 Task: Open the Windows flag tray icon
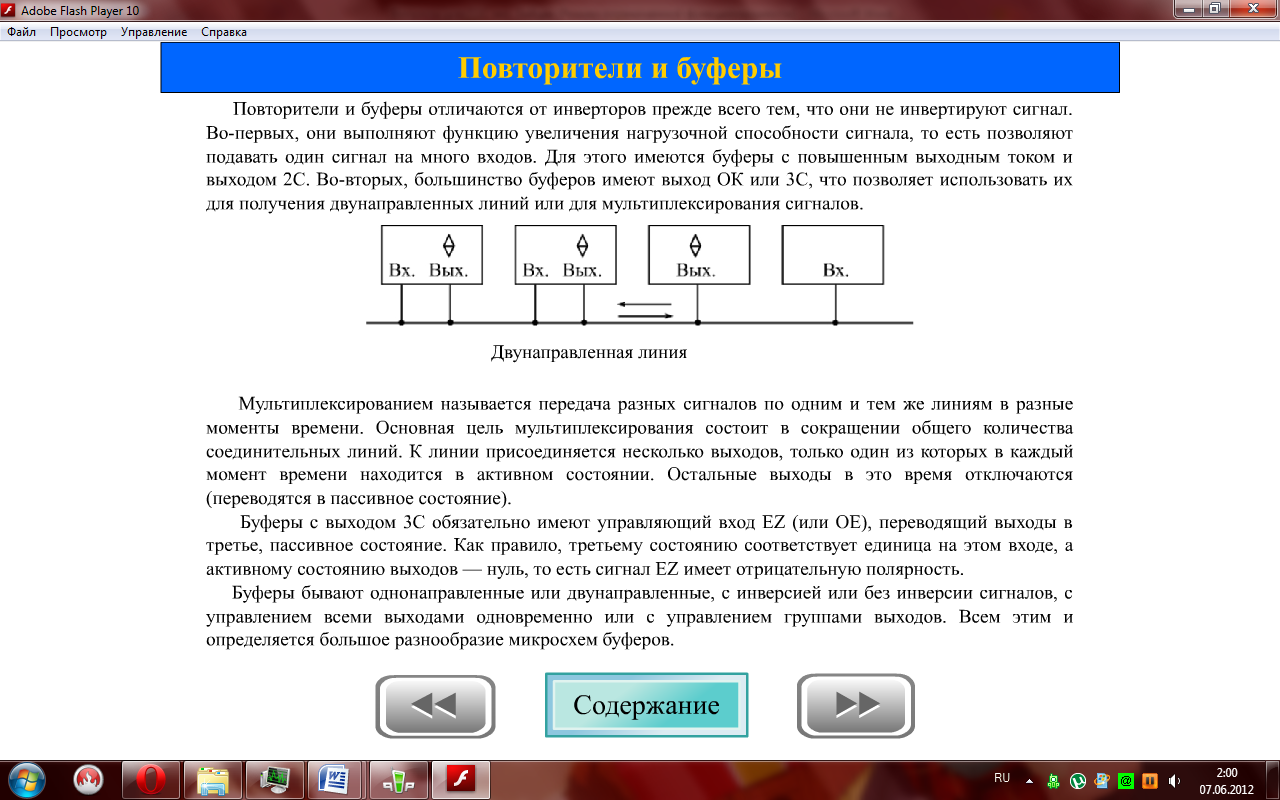tap(1102, 781)
